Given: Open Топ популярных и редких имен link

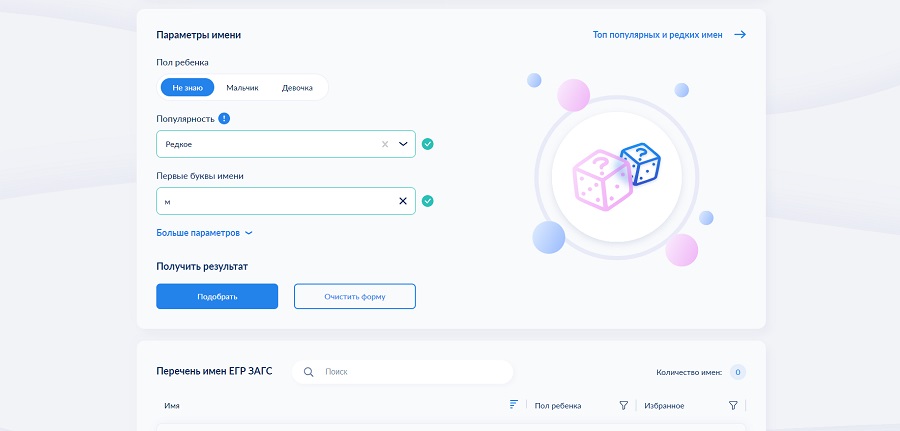Looking at the screenshot, I should point(657,34).
